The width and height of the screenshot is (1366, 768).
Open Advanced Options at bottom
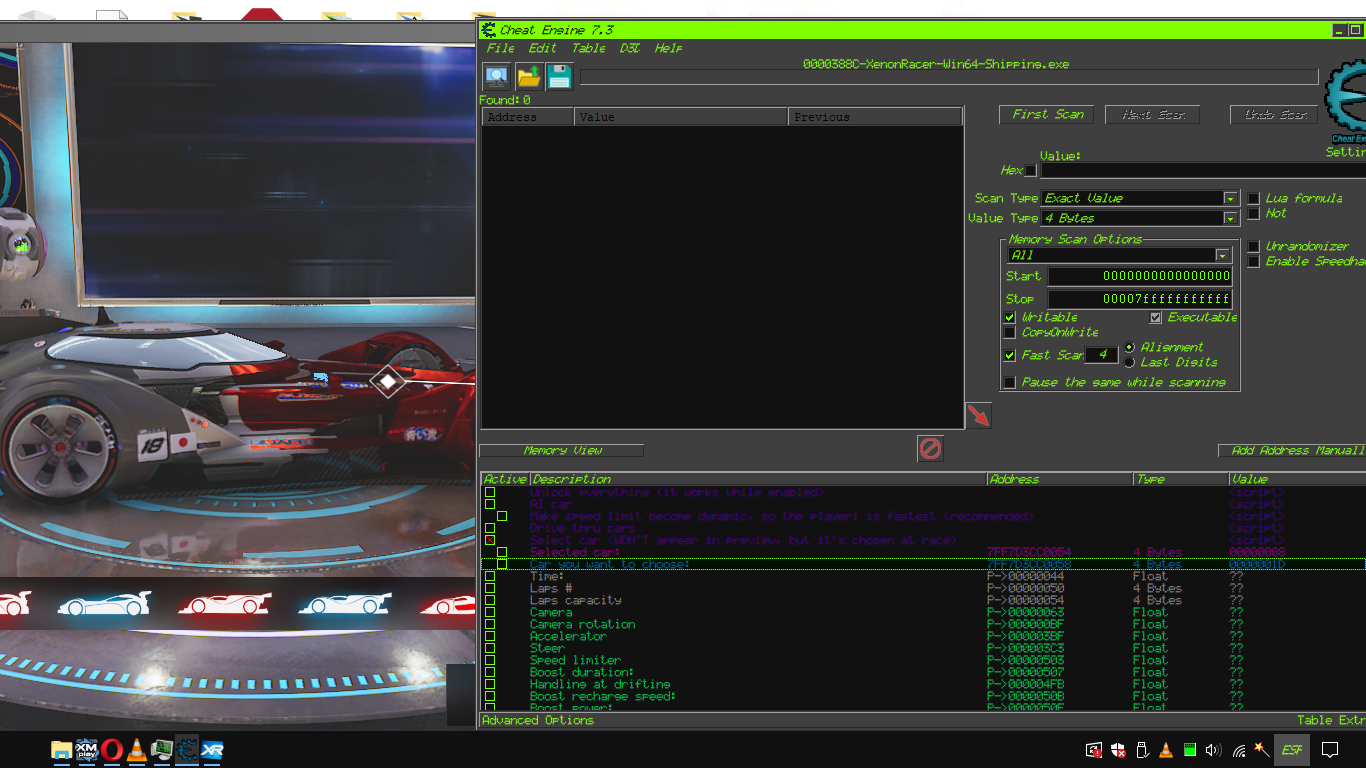pos(538,720)
